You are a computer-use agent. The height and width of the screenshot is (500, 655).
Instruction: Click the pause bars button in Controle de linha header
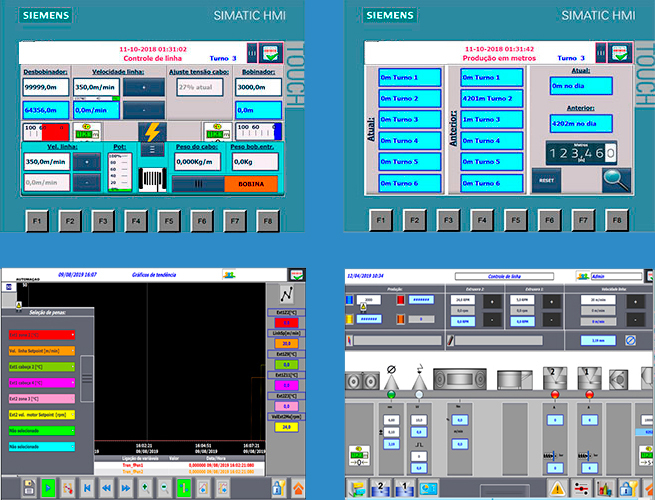coord(252,53)
